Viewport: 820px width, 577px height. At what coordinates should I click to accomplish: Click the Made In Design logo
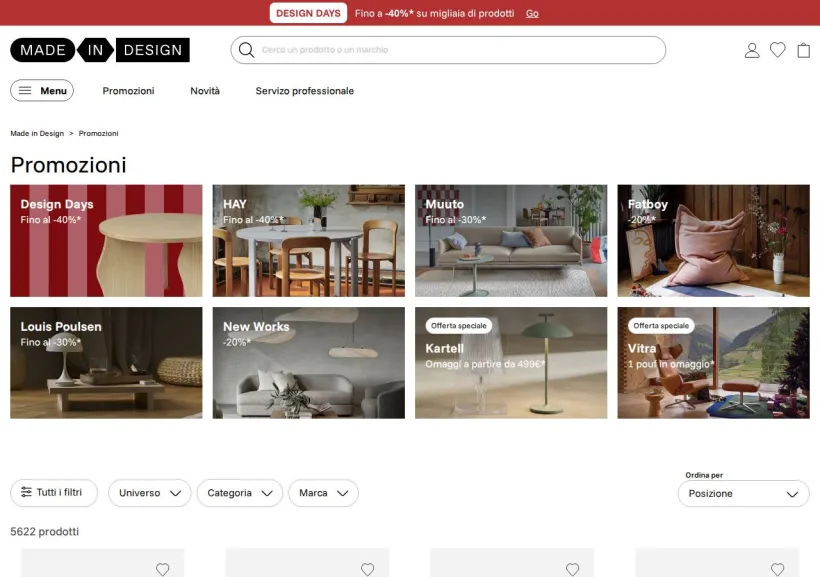coord(100,50)
